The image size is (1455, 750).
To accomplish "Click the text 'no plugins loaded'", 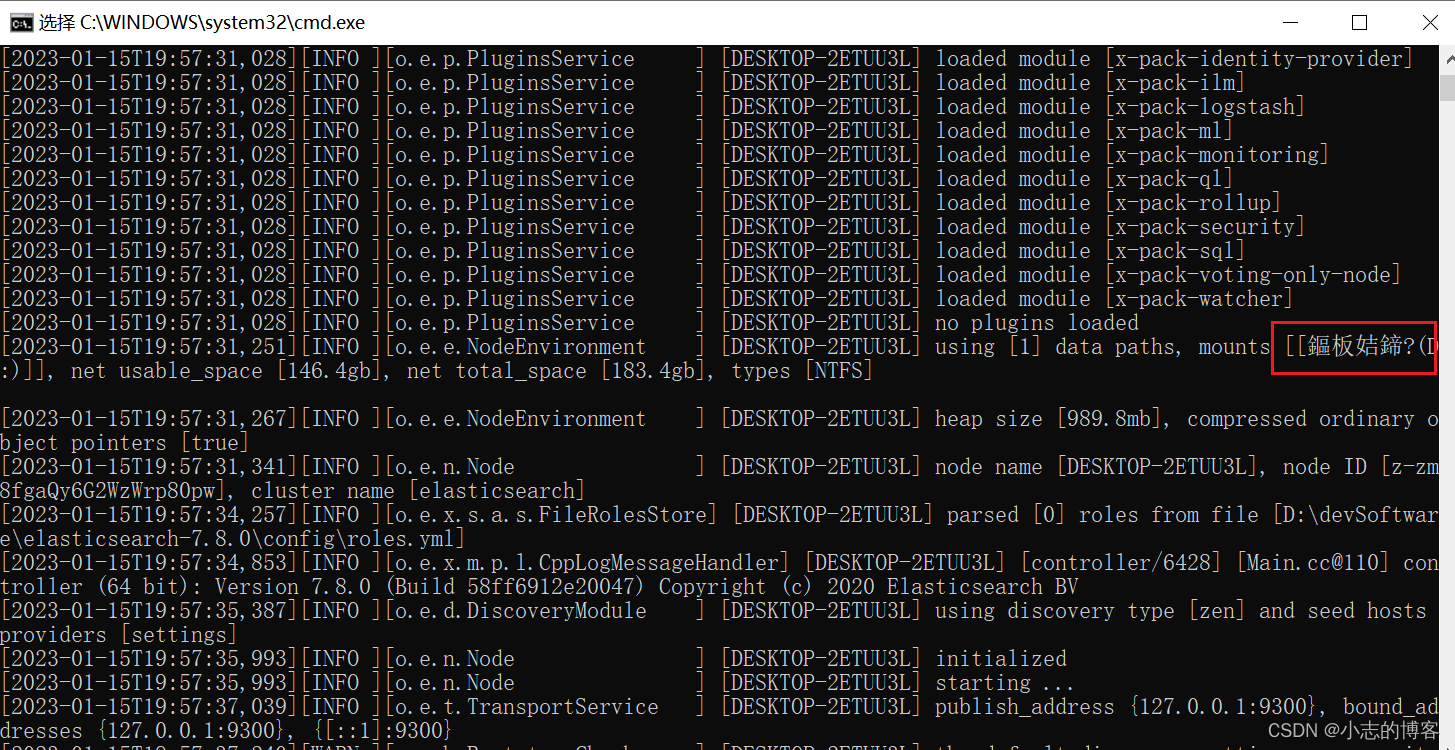I will coord(1037,323).
